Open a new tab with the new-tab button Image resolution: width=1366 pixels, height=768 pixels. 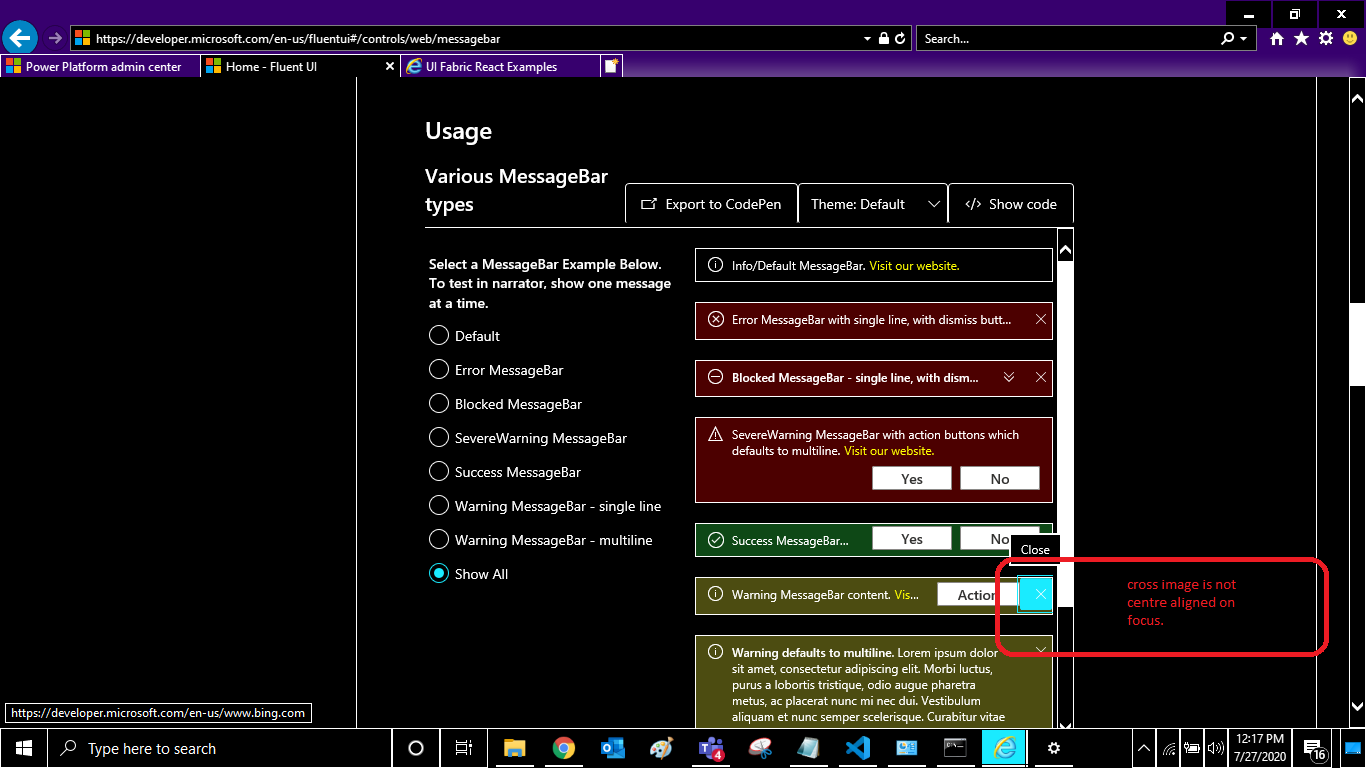[611, 66]
